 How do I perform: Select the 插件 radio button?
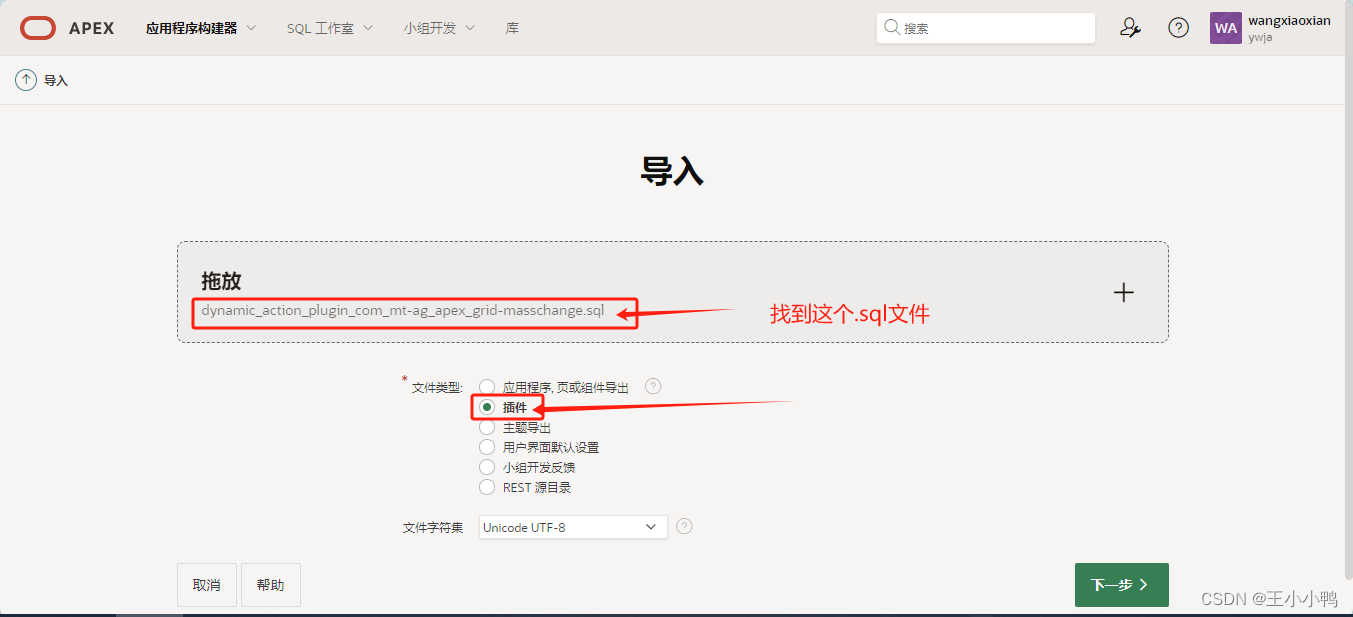[x=487, y=407]
